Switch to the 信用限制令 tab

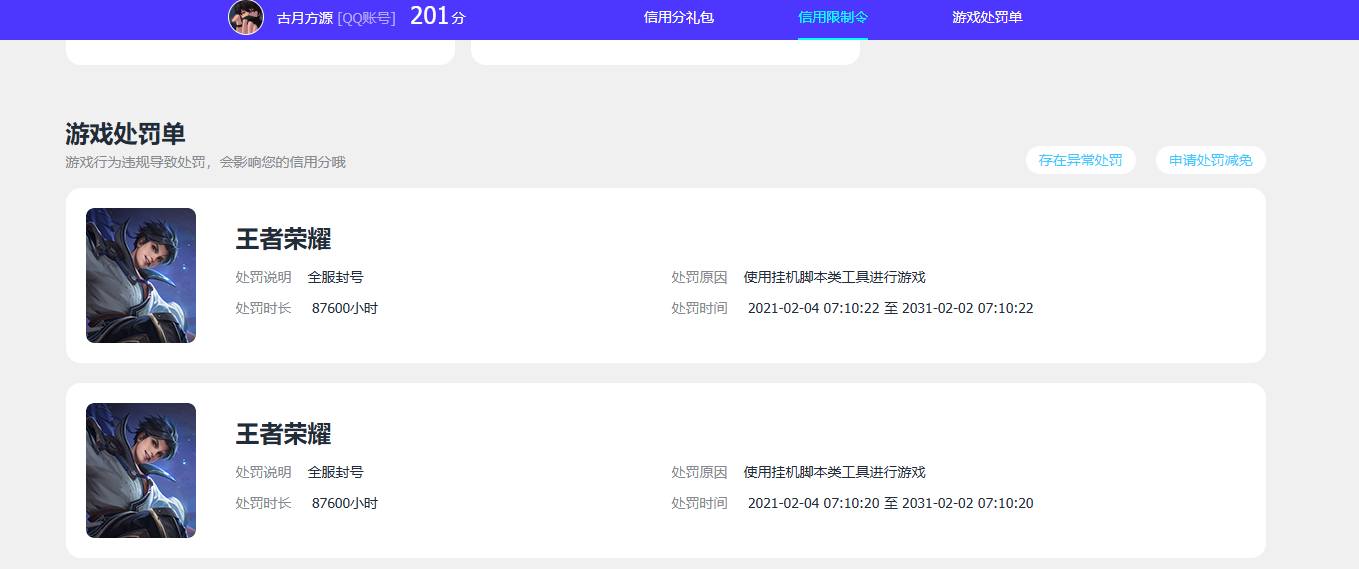pos(833,17)
